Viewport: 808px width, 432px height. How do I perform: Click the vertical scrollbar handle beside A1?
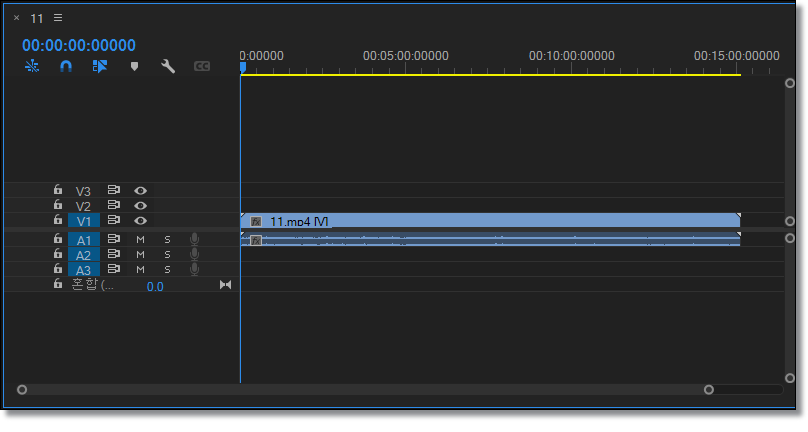[x=790, y=238]
